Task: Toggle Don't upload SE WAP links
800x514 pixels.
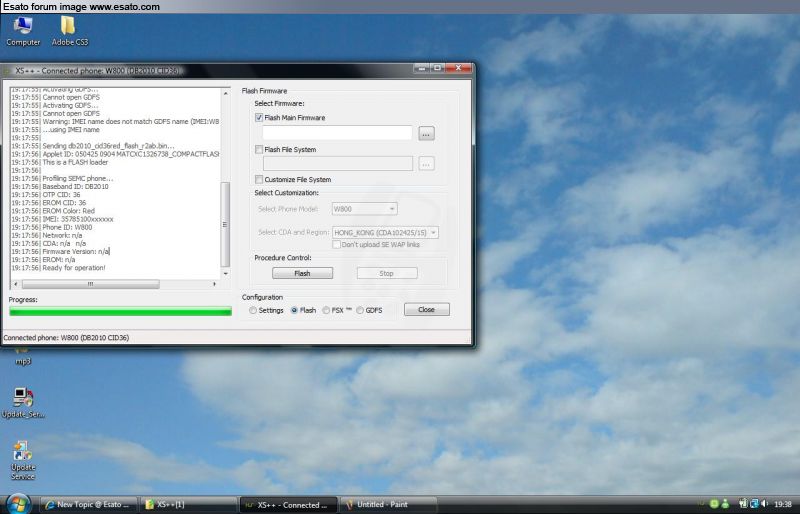Action: tap(336, 244)
